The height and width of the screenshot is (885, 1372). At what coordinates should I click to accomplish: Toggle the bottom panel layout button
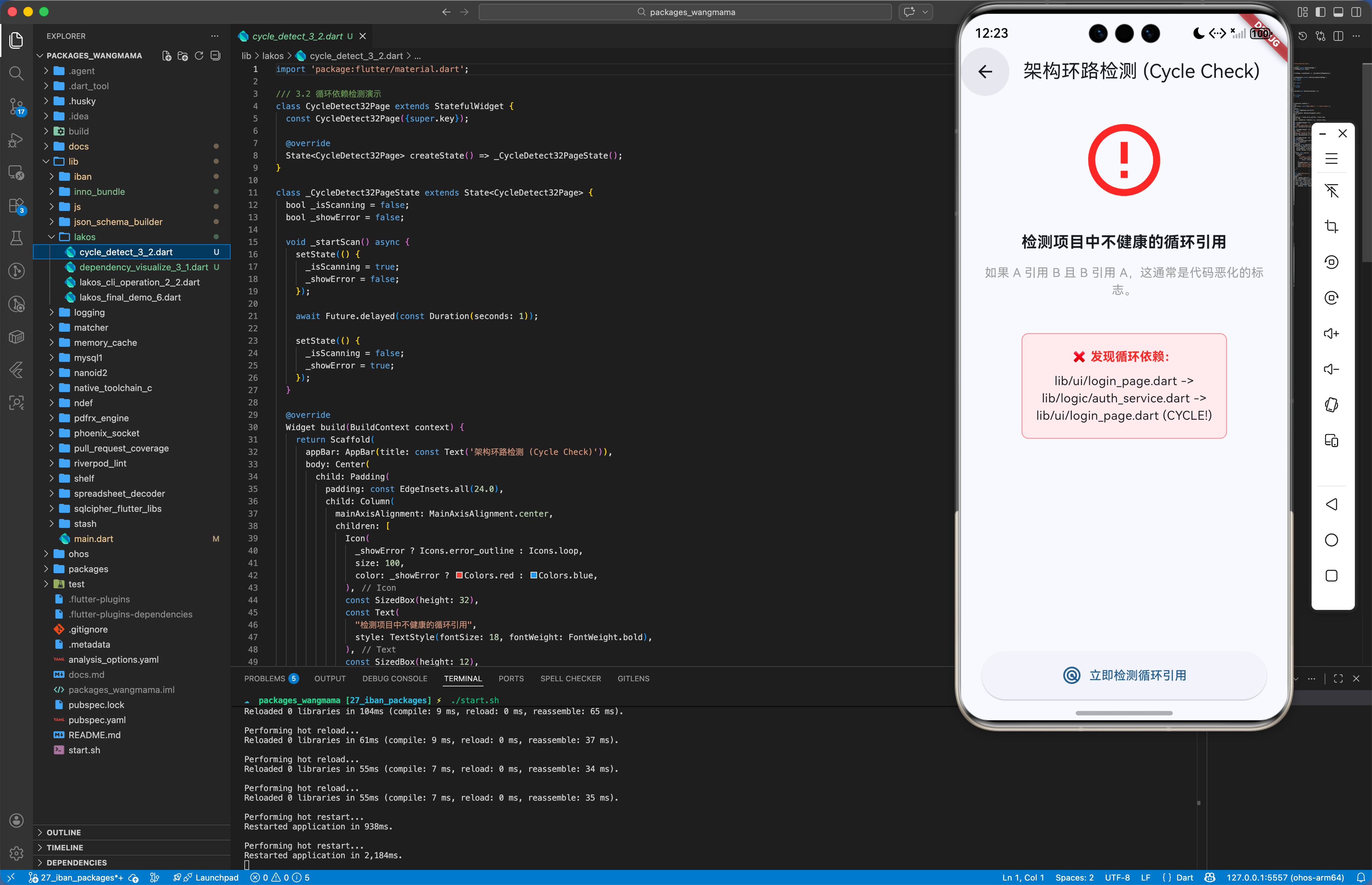(x=1338, y=12)
